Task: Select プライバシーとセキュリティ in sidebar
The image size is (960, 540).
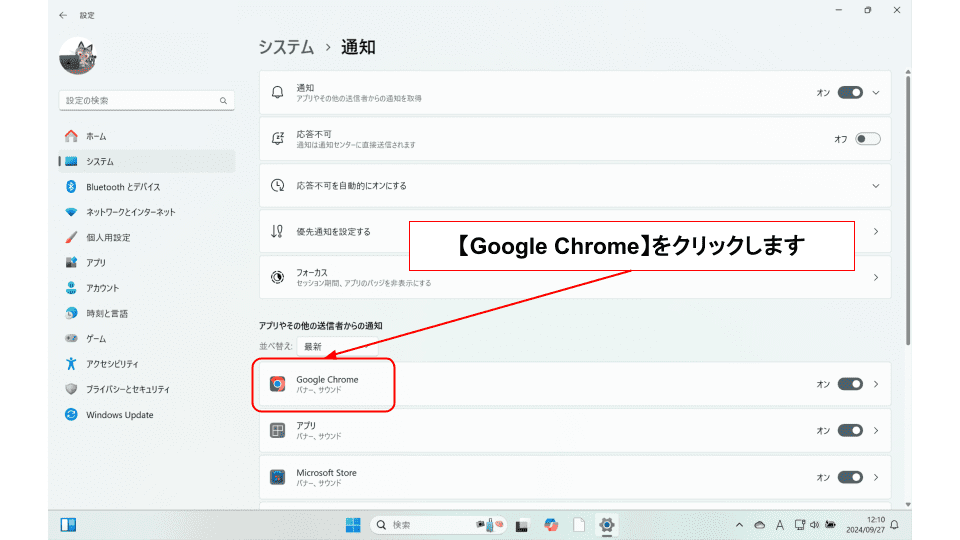Action: 127,389
